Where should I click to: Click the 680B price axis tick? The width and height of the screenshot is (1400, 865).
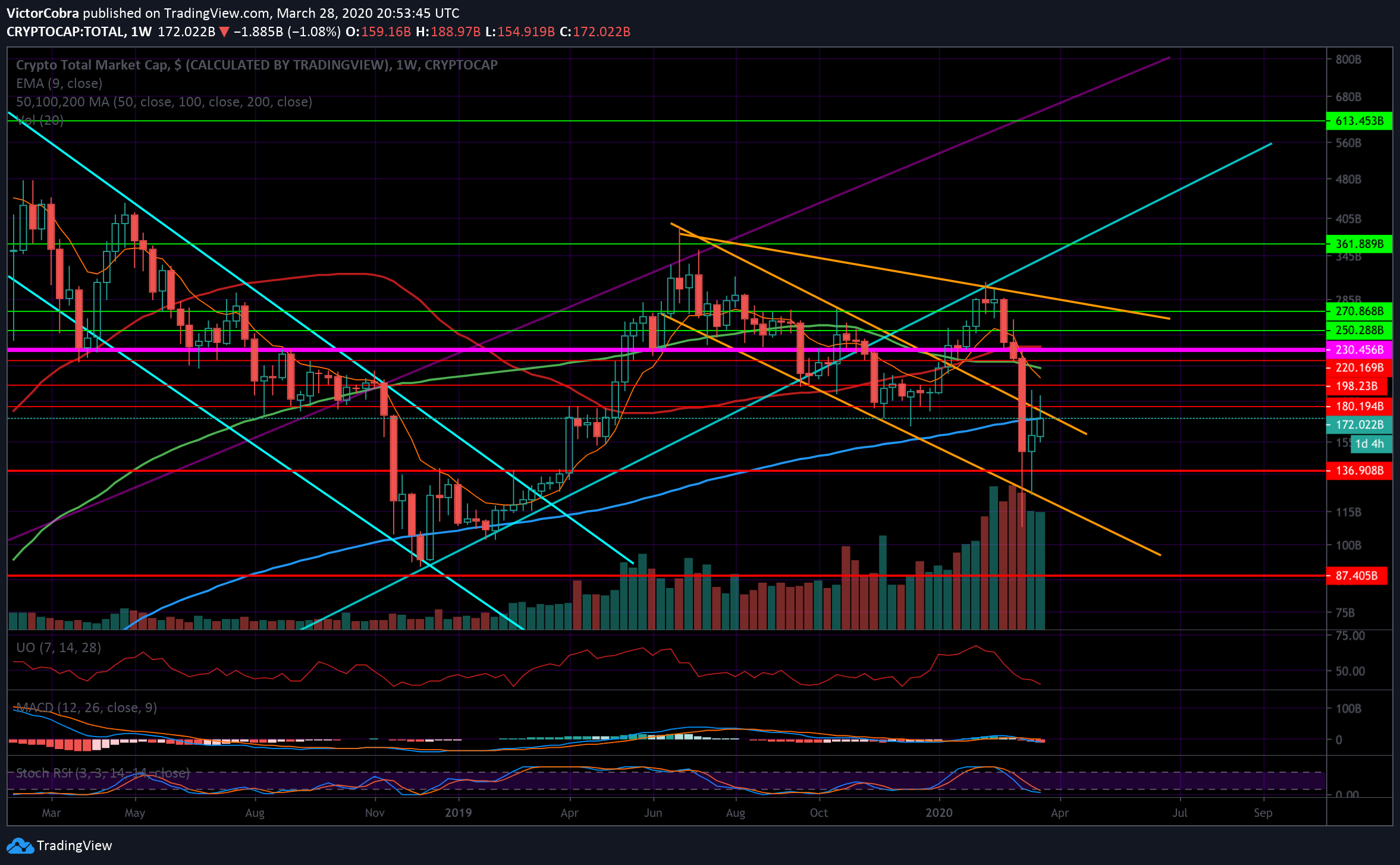[1348, 96]
